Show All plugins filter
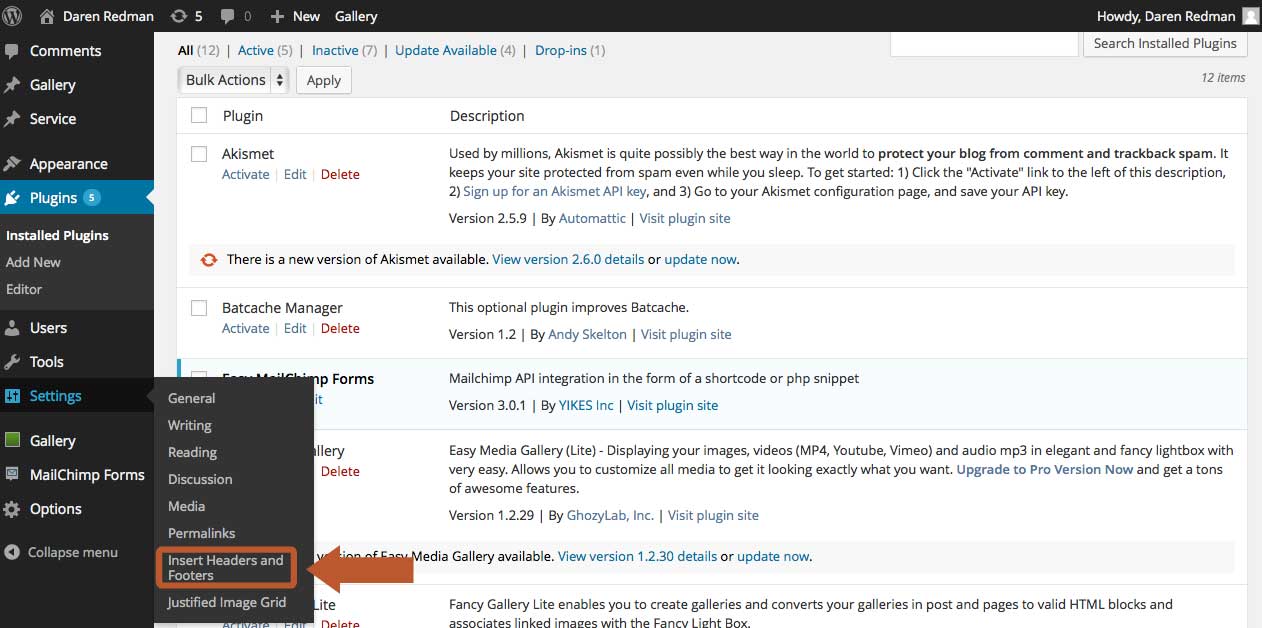Viewport: 1262px width, 628px height. click(185, 50)
